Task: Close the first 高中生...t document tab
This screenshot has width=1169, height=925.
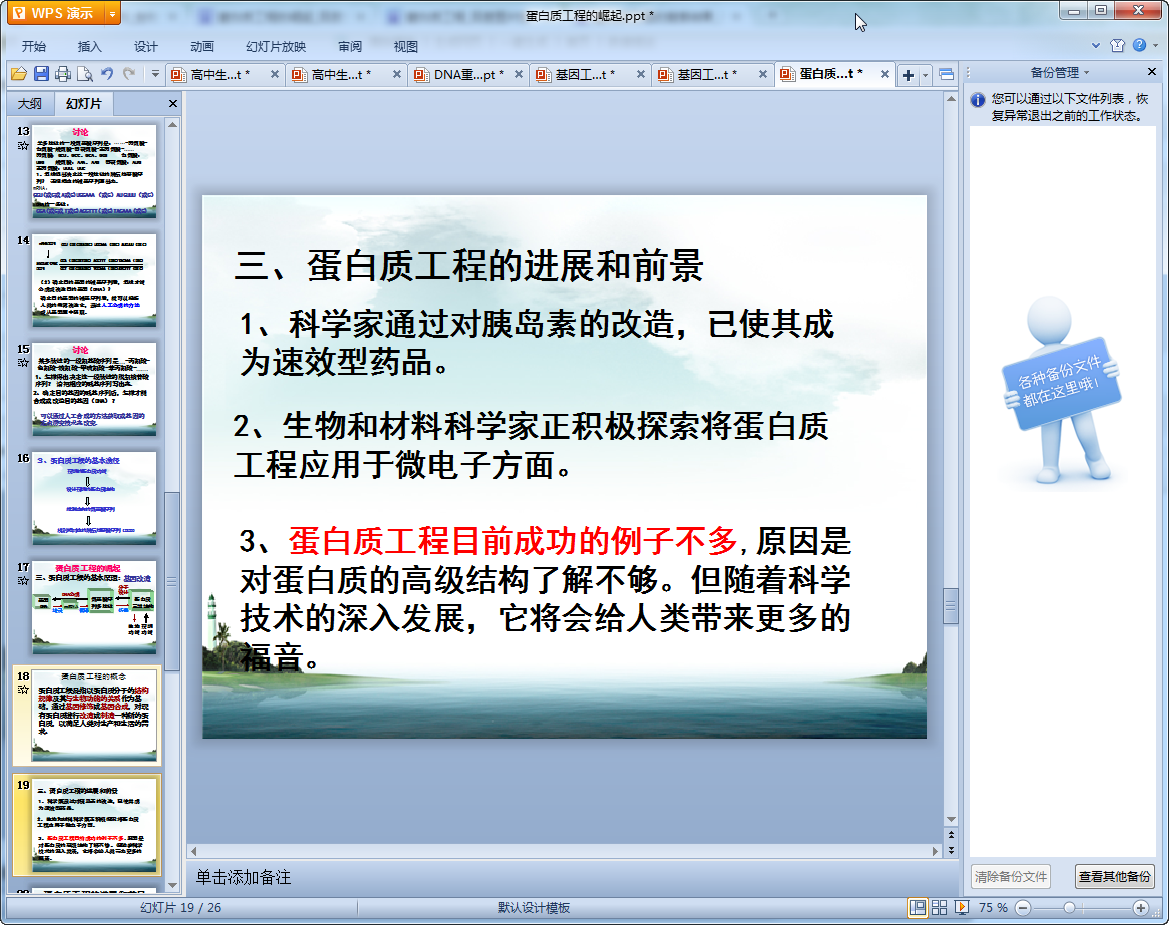Action: coord(274,74)
